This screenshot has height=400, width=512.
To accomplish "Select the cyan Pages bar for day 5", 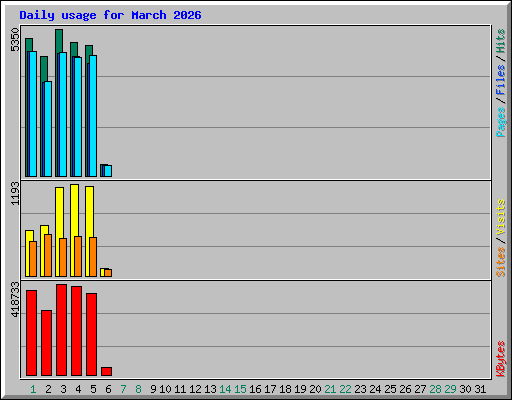I will click(x=93, y=116).
